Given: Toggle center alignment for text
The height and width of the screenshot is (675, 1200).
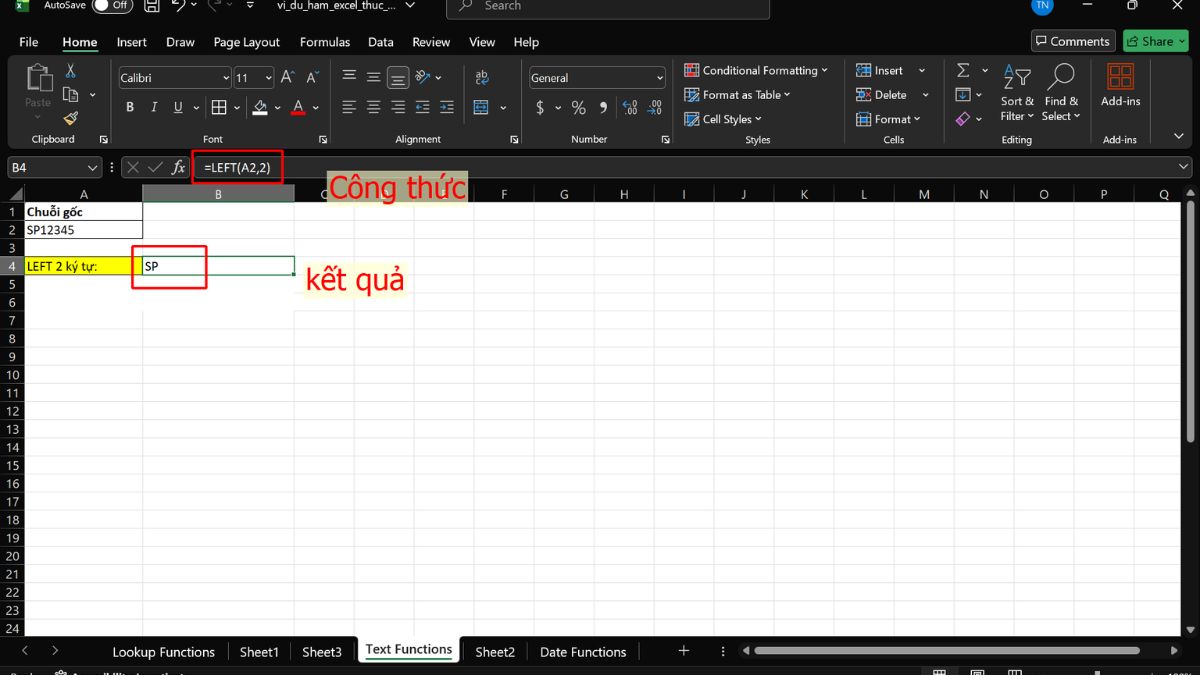Looking at the screenshot, I should (x=372, y=107).
